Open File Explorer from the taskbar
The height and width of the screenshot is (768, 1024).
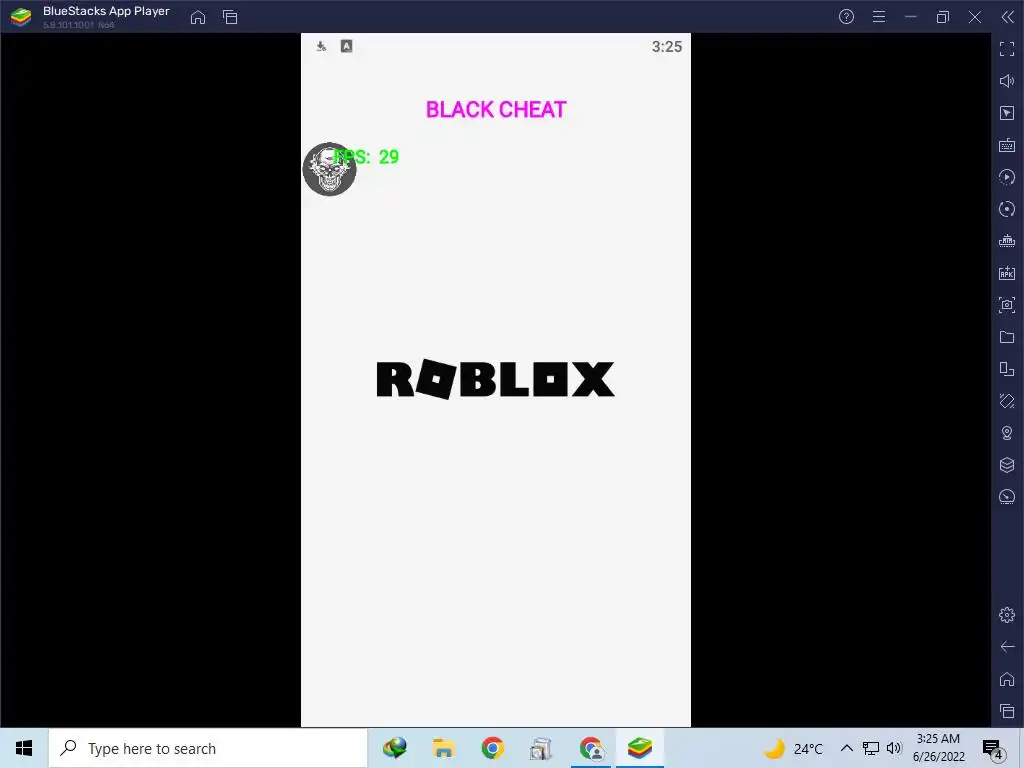pyautogui.click(x=443, y=748)
